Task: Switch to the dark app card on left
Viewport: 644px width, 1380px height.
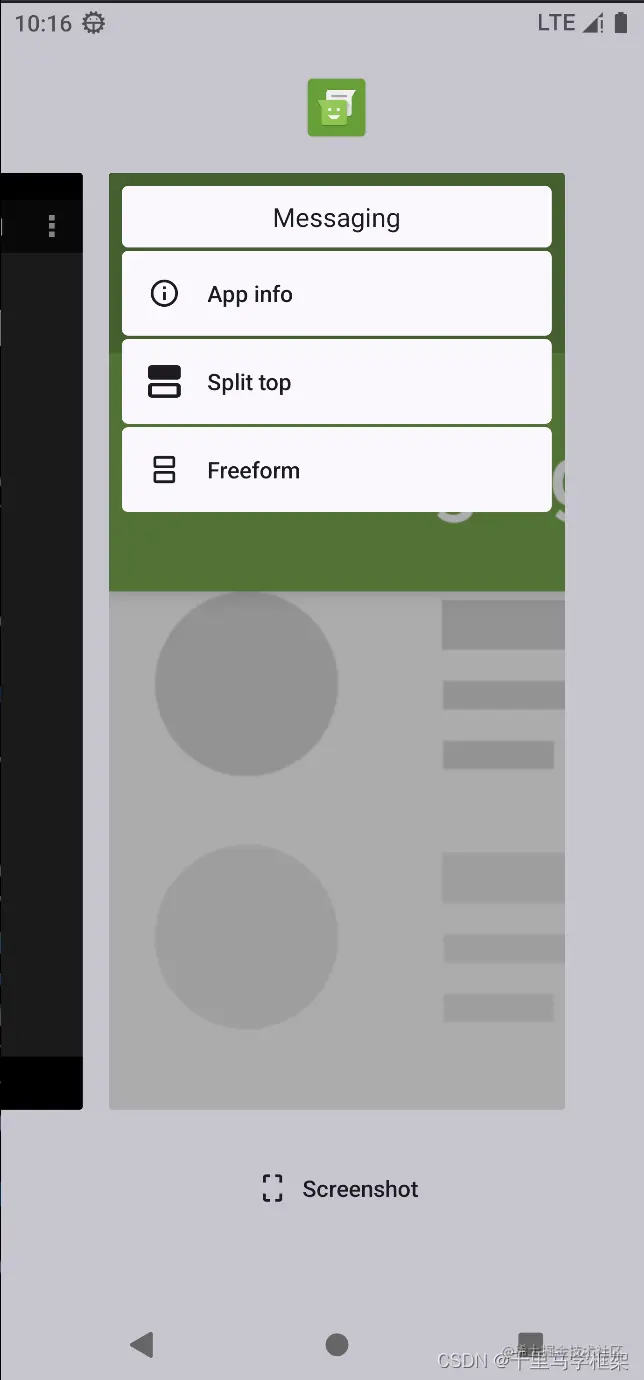Action: tap(41, 641)
